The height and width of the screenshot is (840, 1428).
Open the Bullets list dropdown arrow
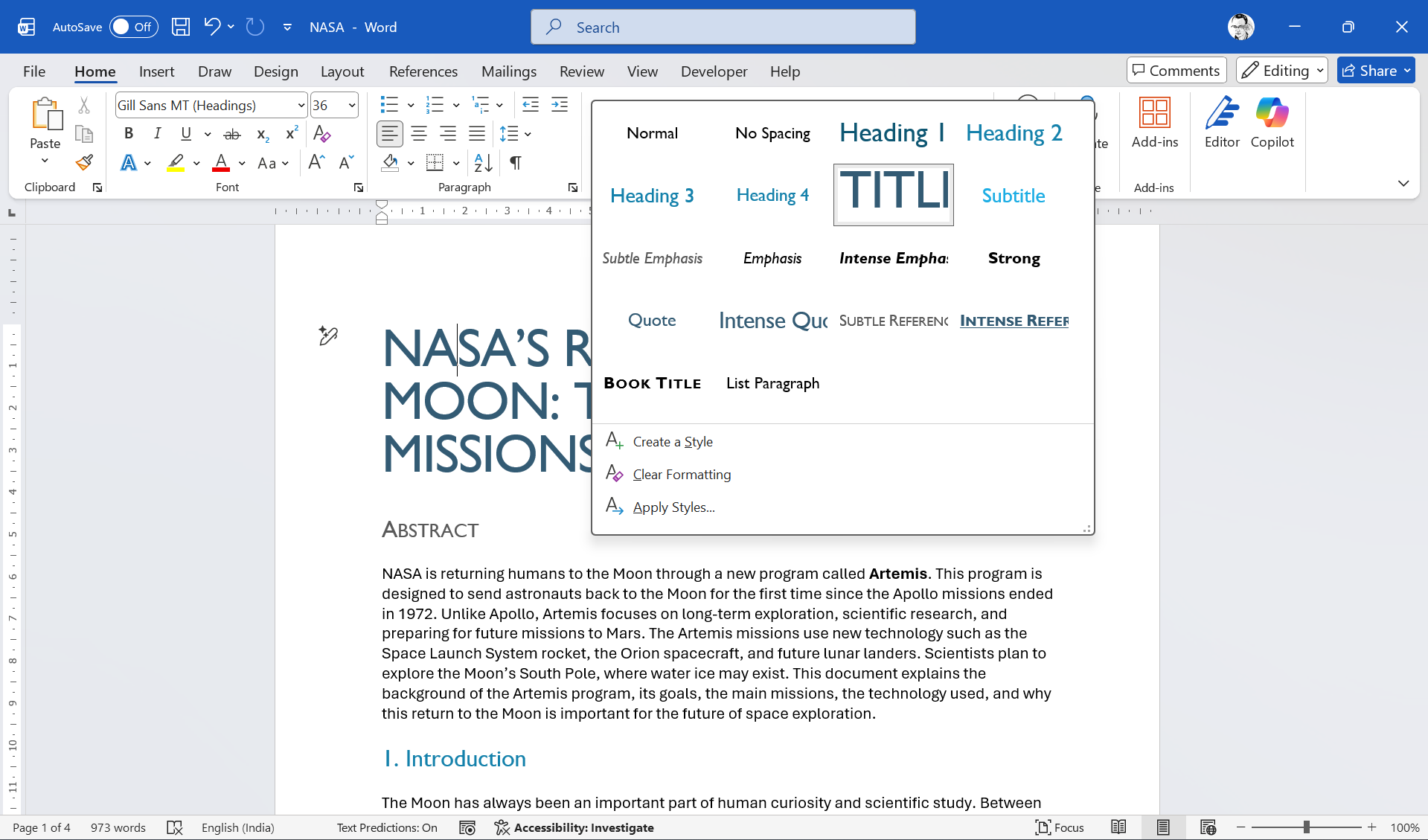(410, 105)
